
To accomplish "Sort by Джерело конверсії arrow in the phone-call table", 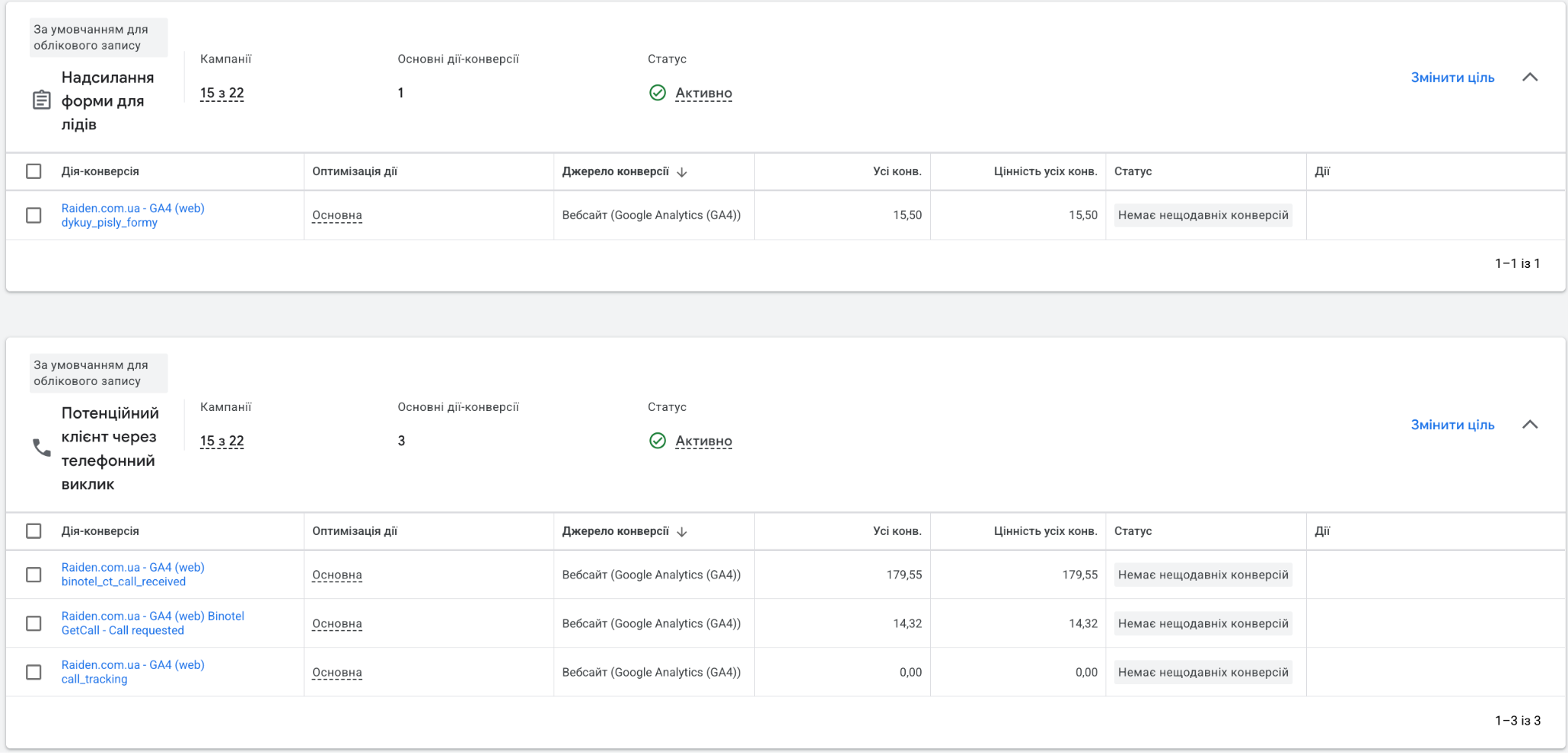I will pos(682,532).
